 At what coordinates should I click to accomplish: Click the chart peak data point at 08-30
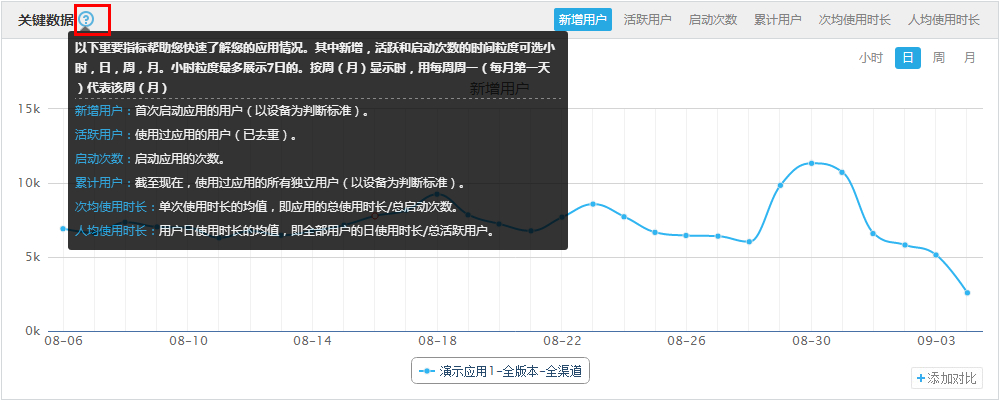pyautogui.click(x=811, y=163)
